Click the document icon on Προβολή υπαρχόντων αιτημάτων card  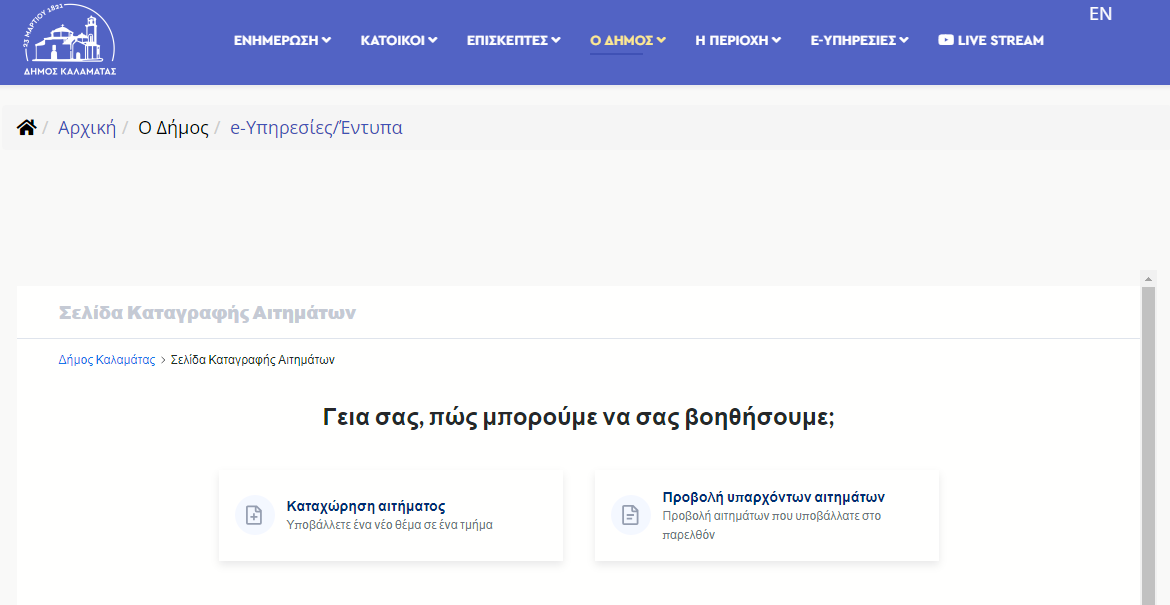630,515
